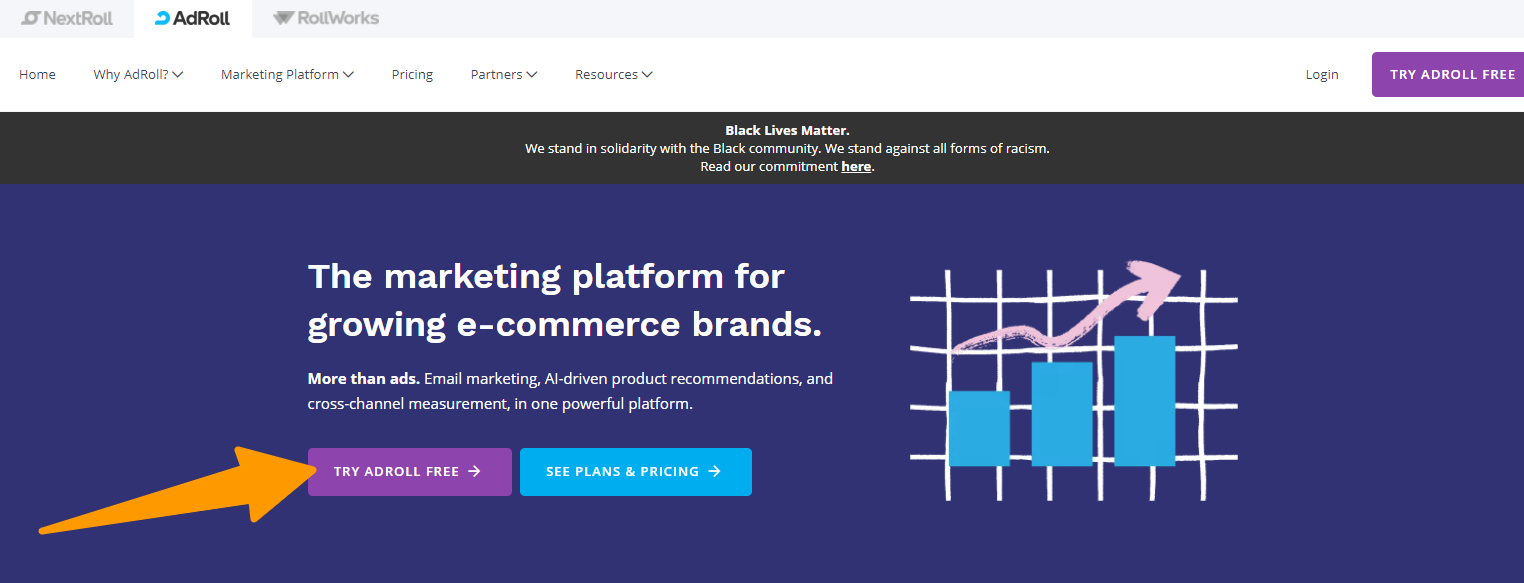Expand the Partners dropdown menu

[x=504, y=75]
